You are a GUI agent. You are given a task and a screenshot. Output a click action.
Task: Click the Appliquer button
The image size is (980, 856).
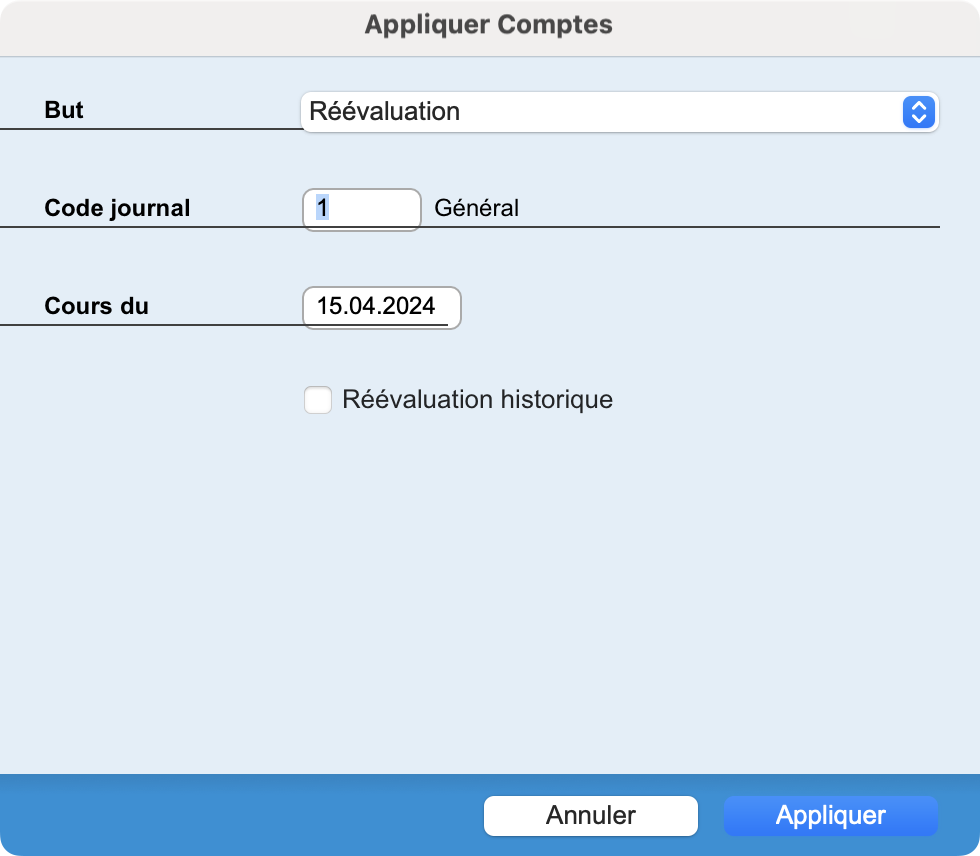point(831,815)
